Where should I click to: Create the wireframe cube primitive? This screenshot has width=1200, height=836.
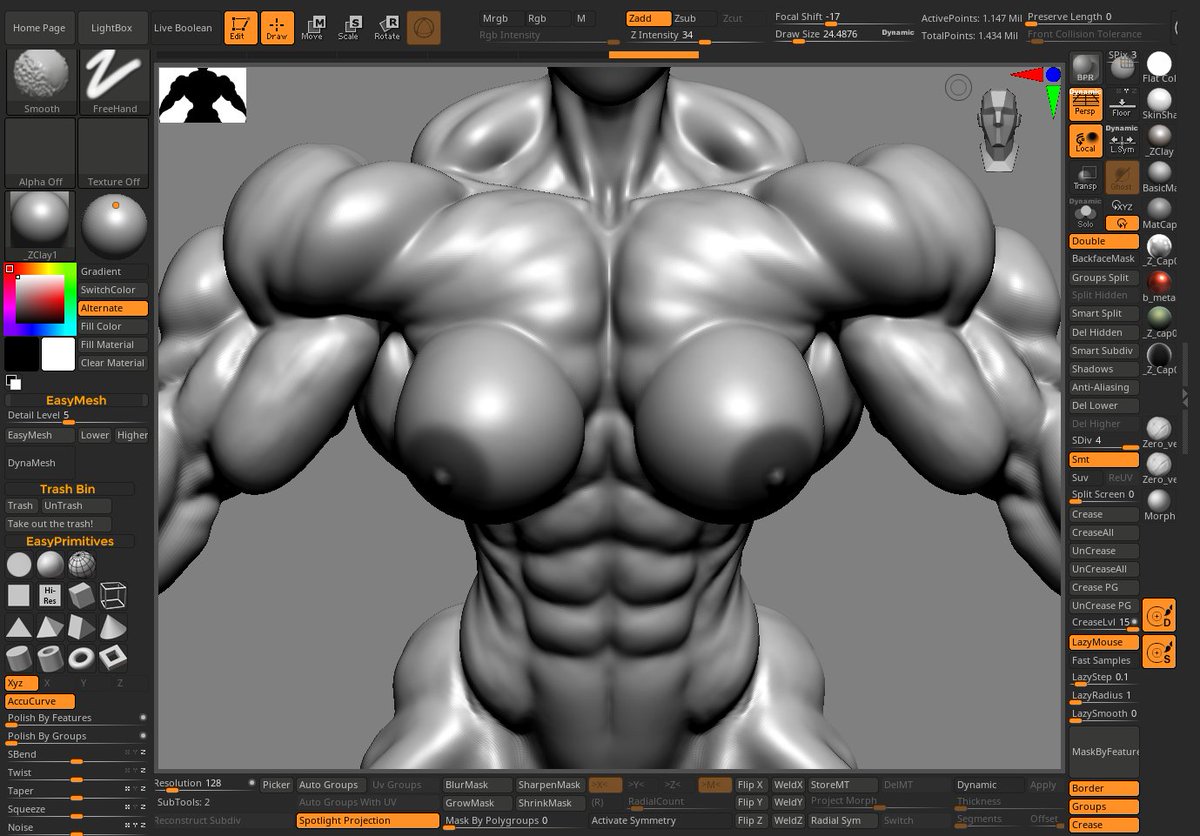[x=113, y=596]
